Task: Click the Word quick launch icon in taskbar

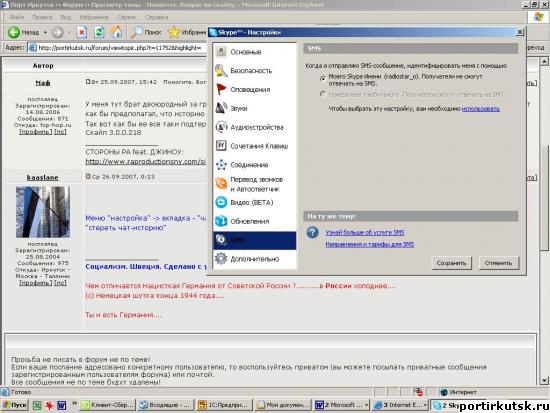Action: (61, 405)
